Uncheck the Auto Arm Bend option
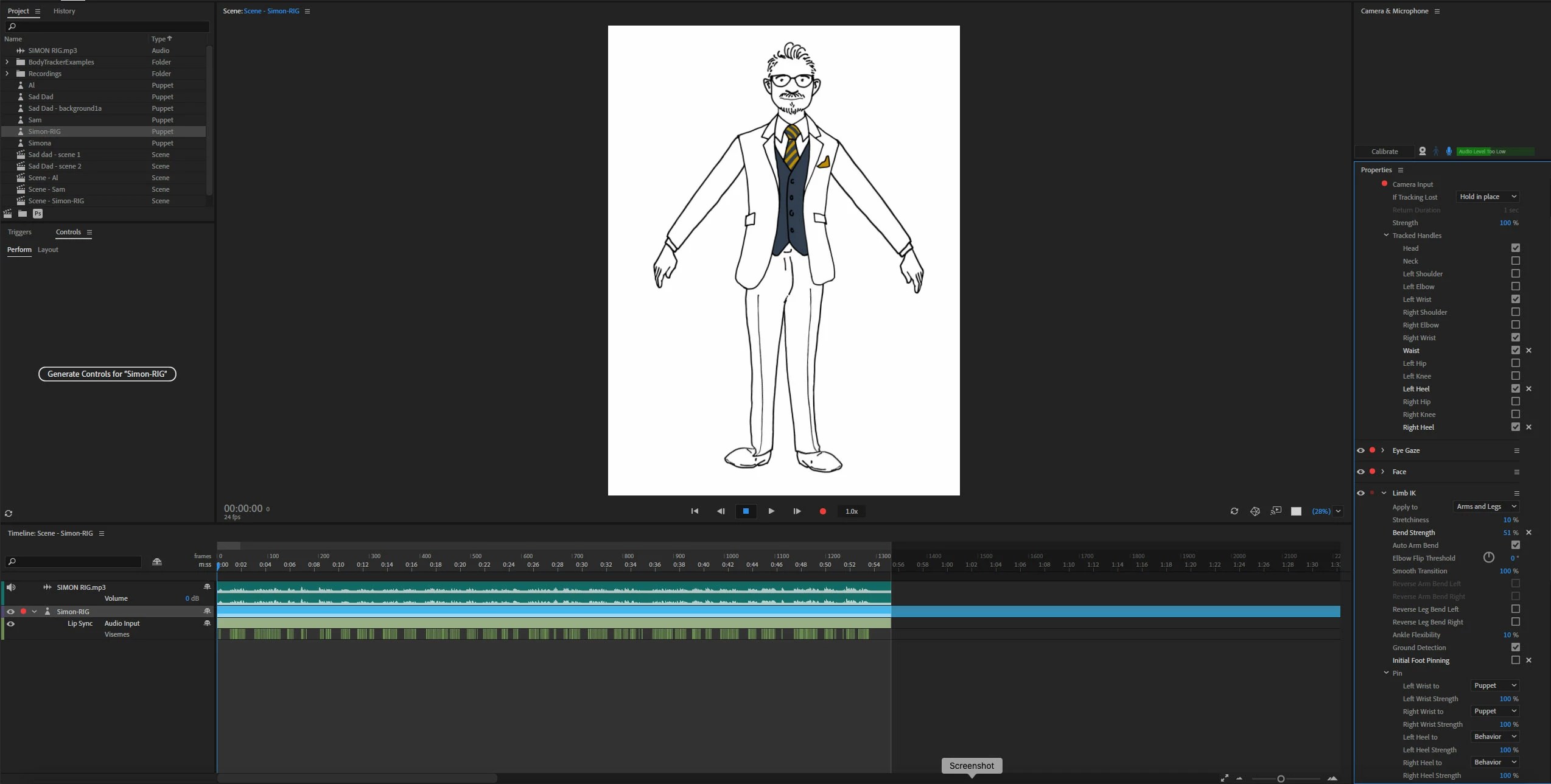Screen dimensions: 1551x784 (x=1515, y=545)
